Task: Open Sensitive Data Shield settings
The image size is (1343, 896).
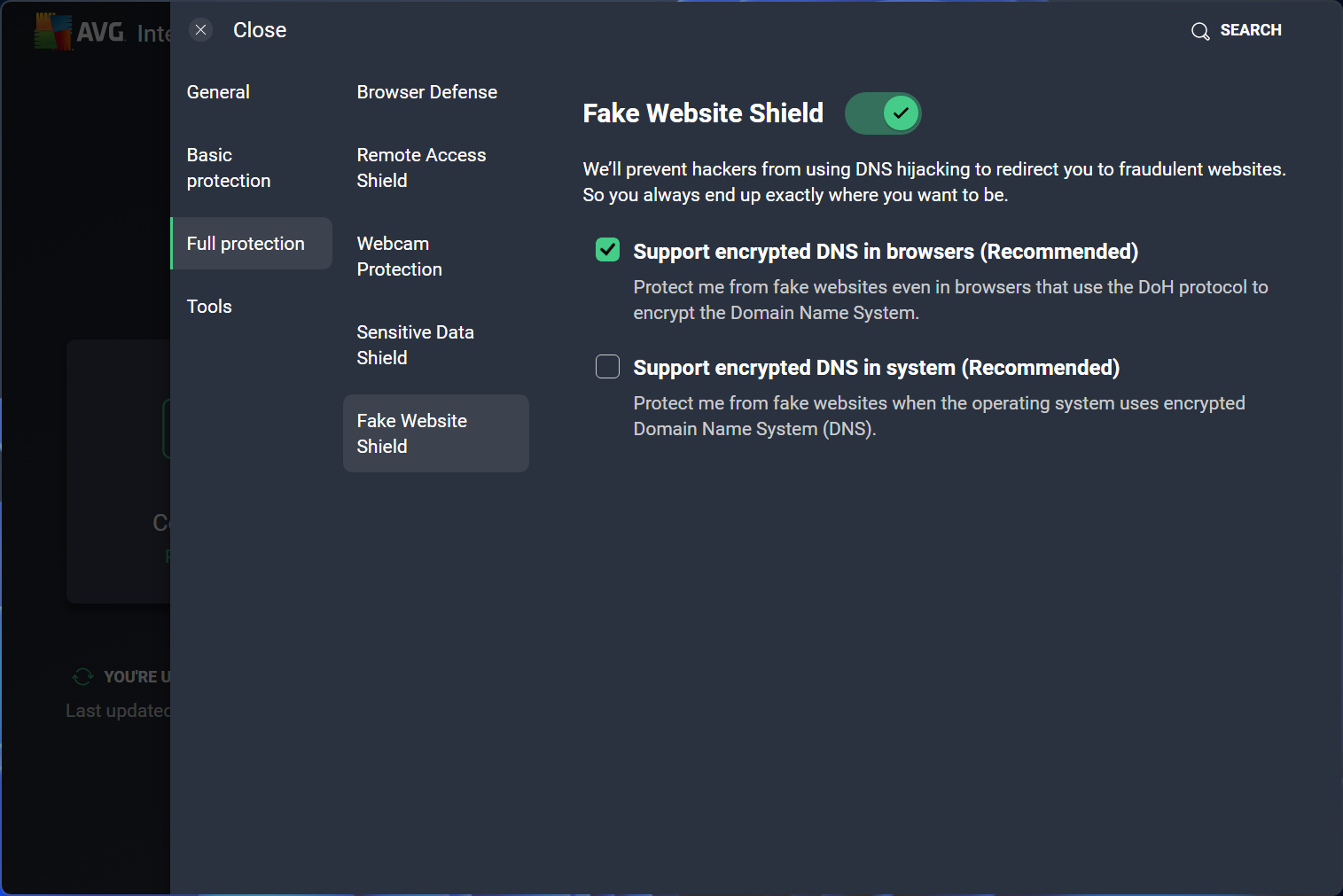Action: tap(415, 345)
